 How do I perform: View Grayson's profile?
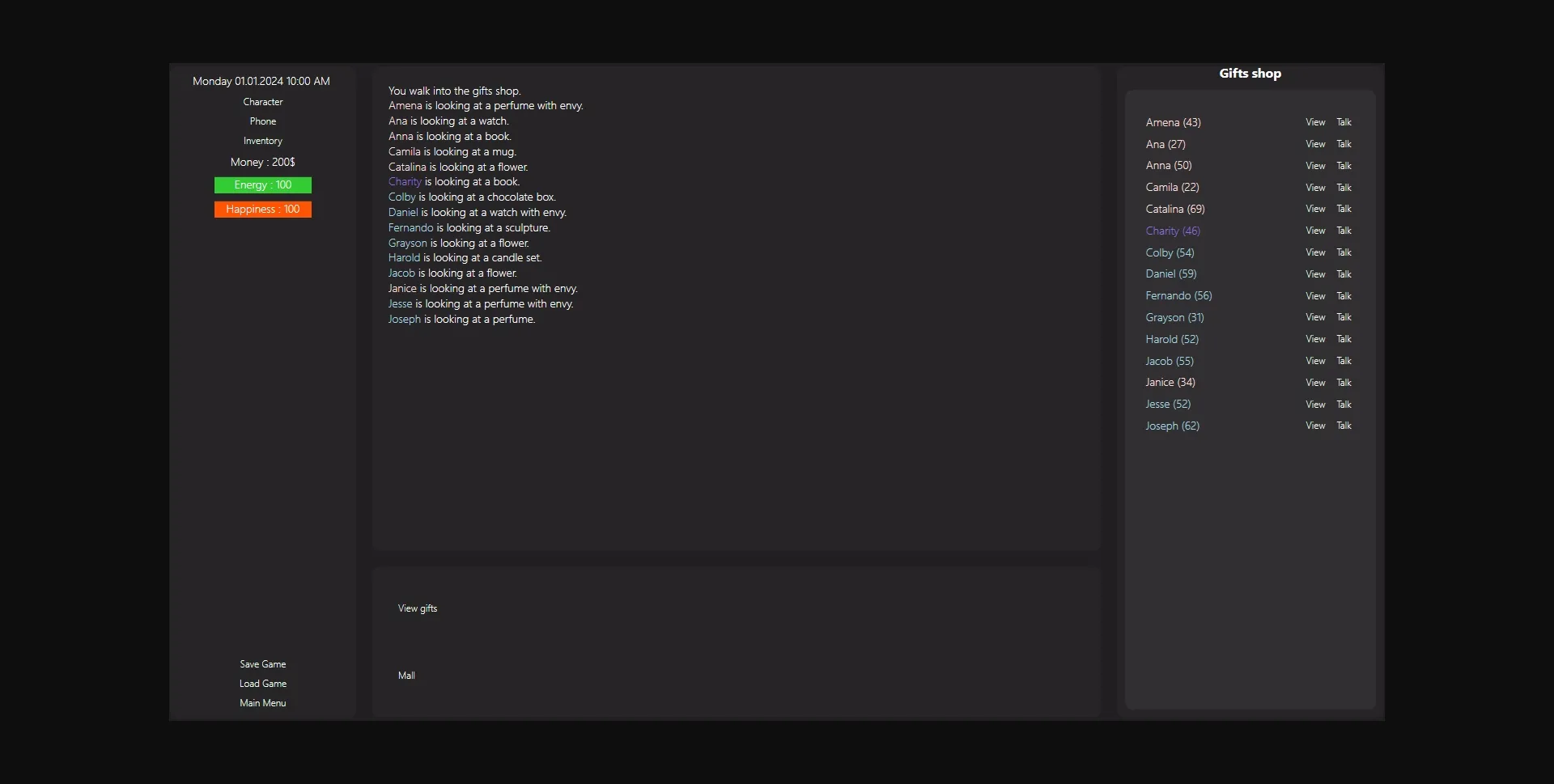coord(1315,317)
